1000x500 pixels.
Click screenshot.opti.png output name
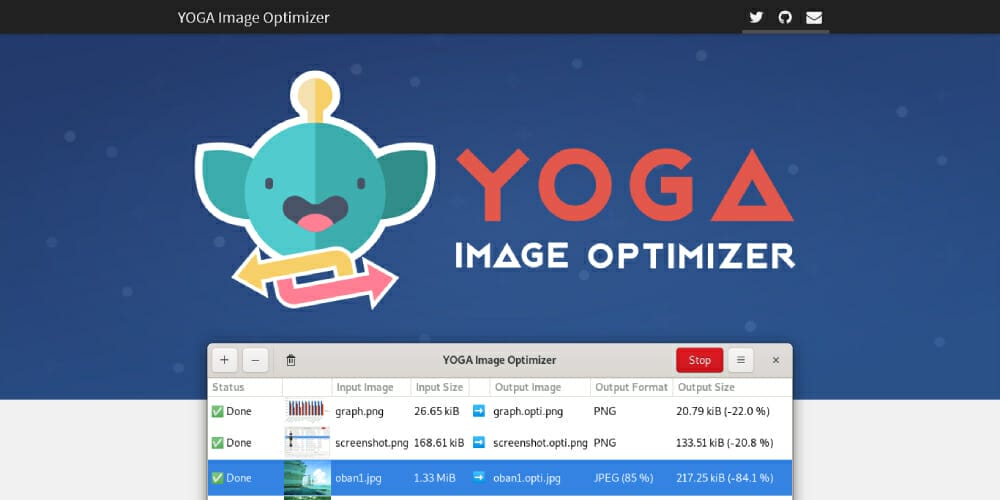tap(540, 443)
